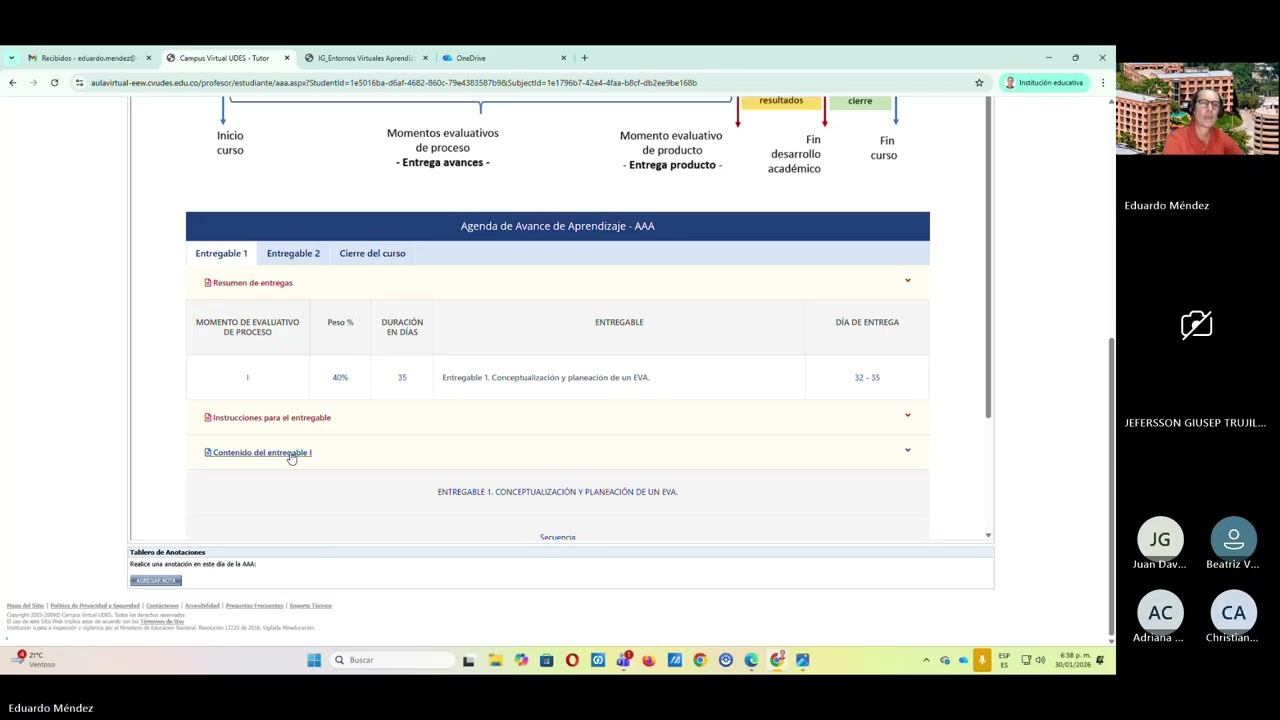Go back with the browser back arrow
Screen dimensions: 1280x720
[13, 83]
